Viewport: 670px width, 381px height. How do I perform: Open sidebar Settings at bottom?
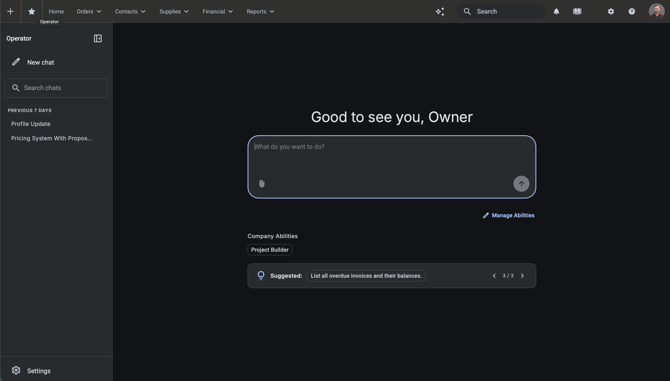(x=31, y=371)
